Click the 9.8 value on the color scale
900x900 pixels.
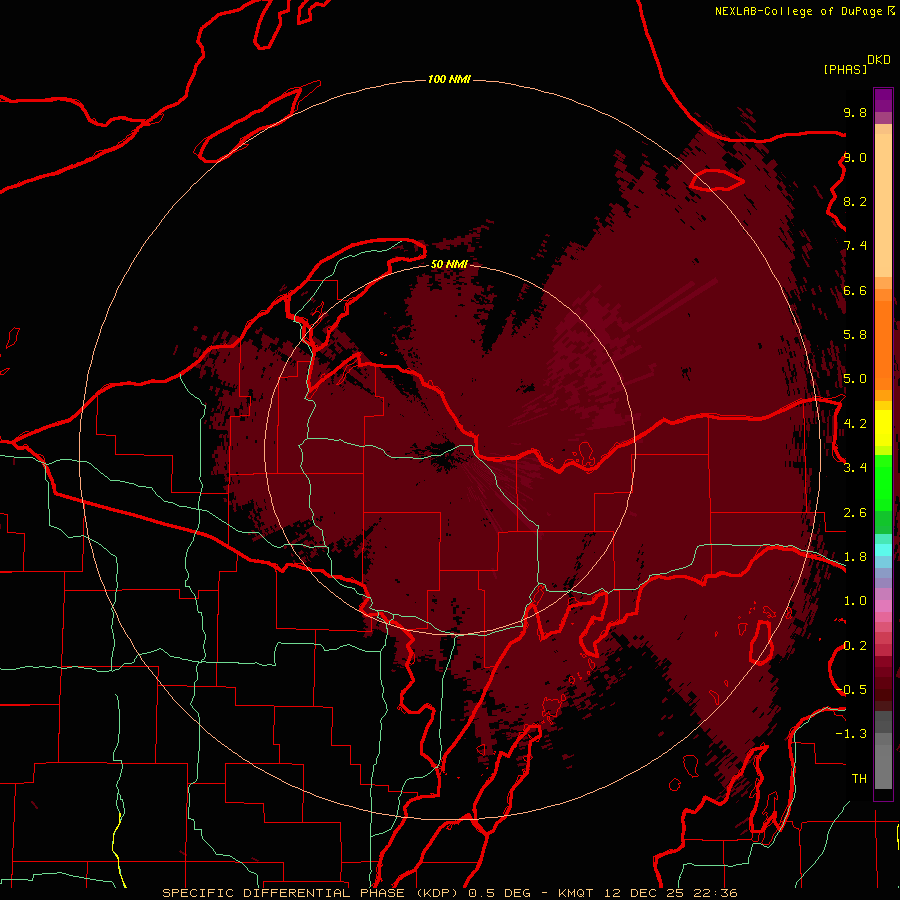(x=855, y=112)
